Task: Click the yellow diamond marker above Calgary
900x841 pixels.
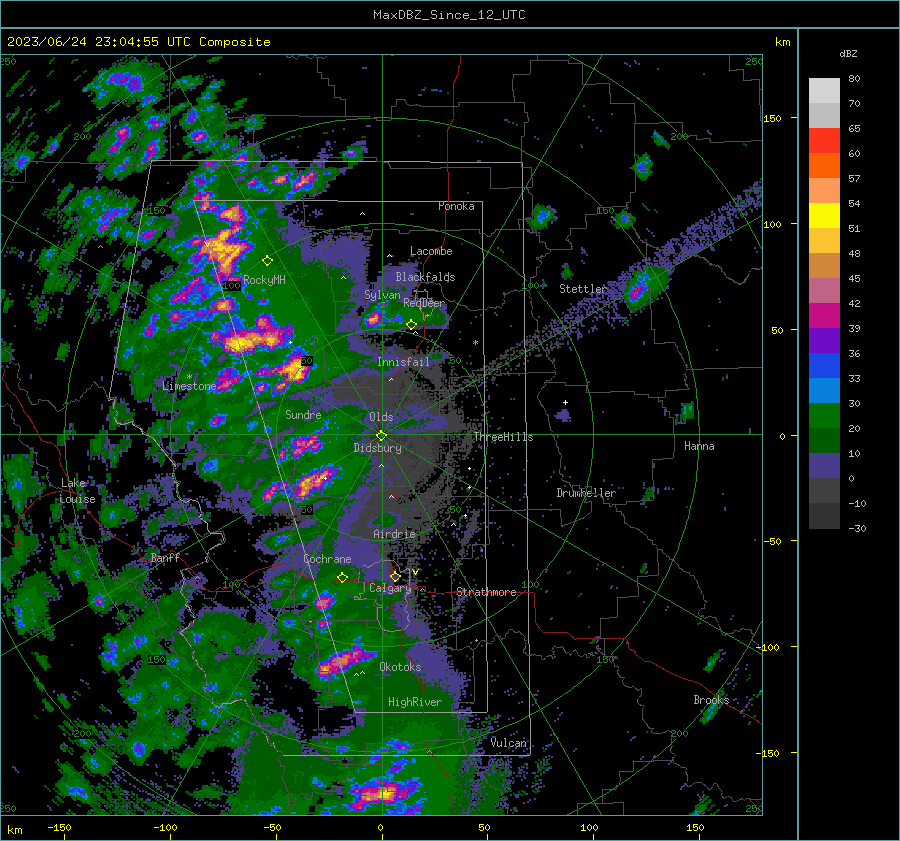Action: coord(395,576)
